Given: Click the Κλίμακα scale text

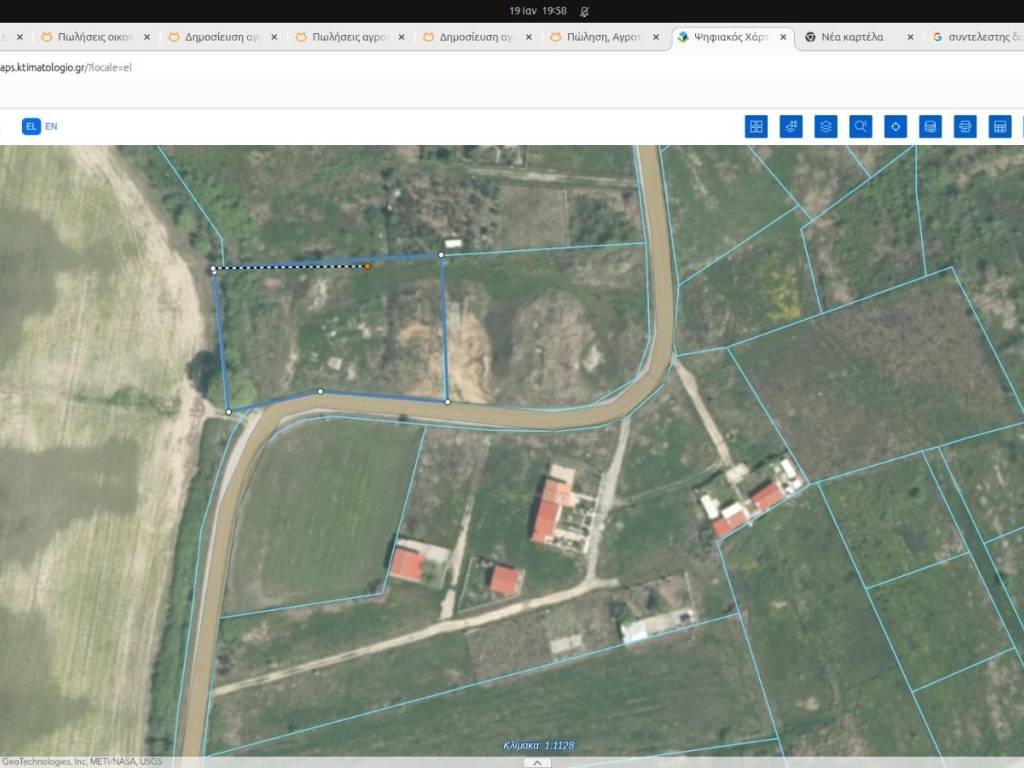Looking at the screenshot, I should (x=538, y=745).
